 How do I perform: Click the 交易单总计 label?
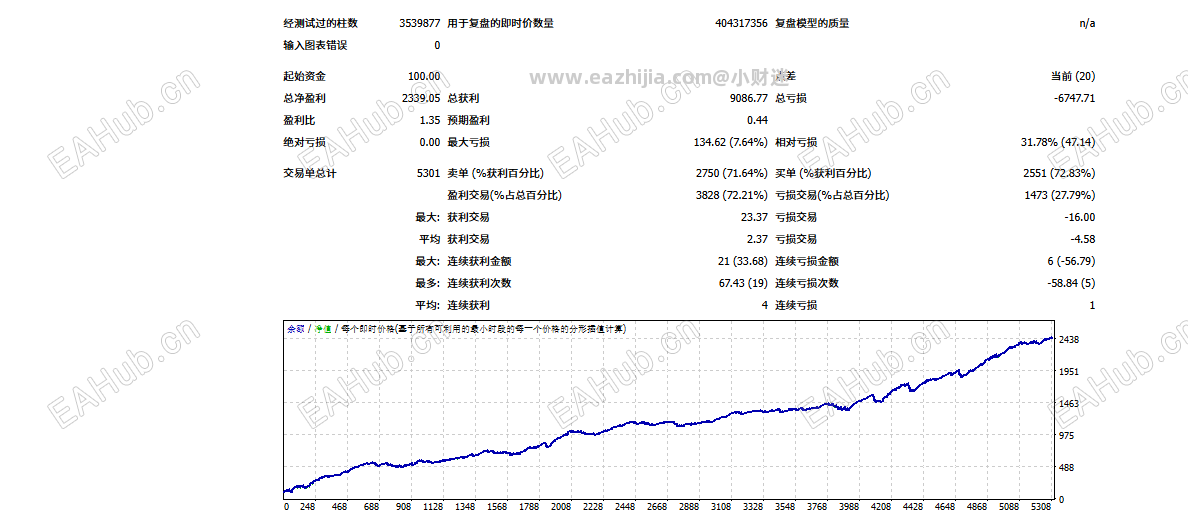(310, 174)
